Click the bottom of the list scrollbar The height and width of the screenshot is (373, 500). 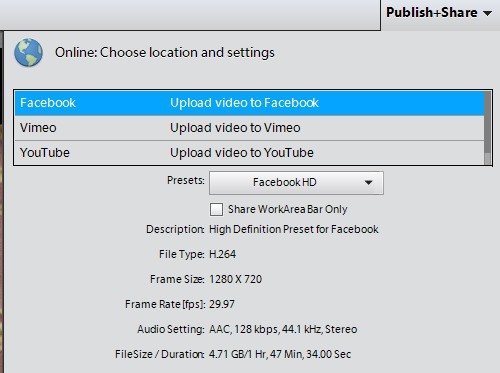pyautogui.click(x=488, y=159)
